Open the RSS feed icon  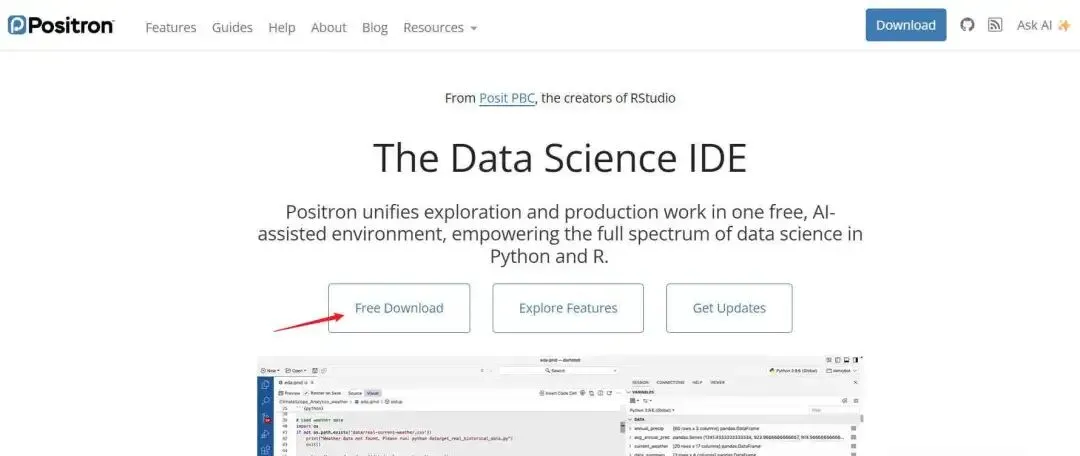pyautogui.click(x=995, y=25)
